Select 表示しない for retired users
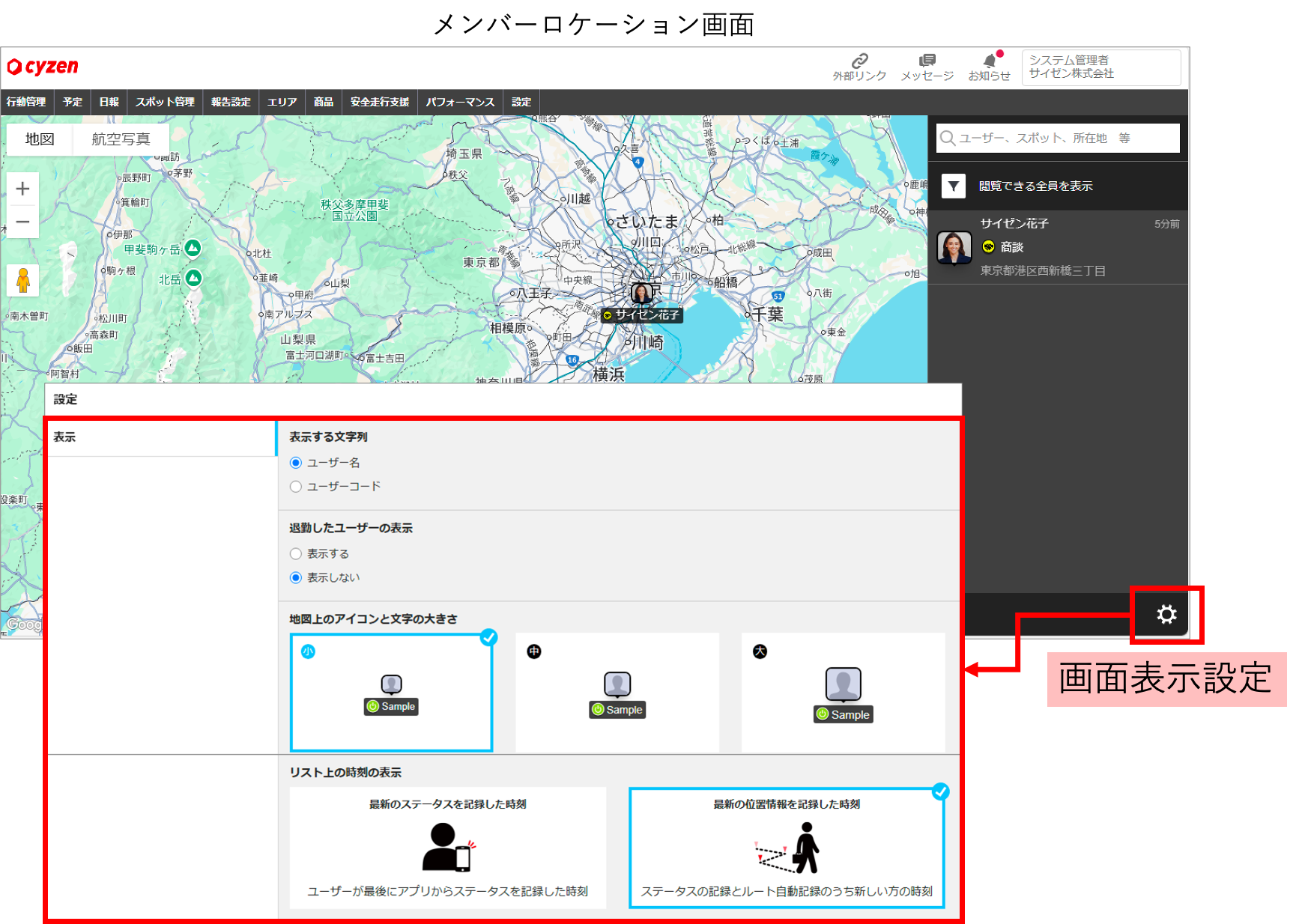 point(296,578)
